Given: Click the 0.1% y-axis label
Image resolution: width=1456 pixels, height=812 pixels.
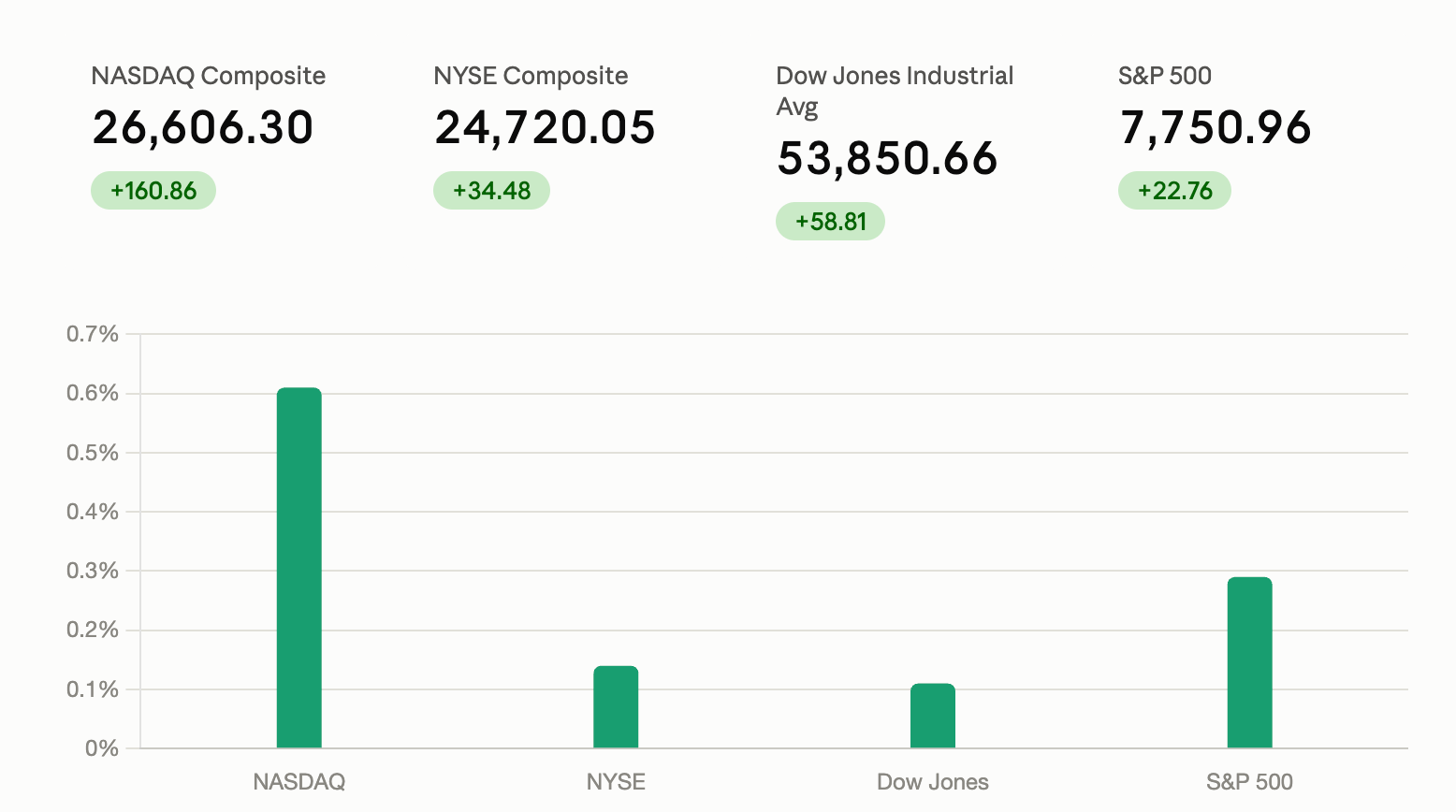Looking at the screenshot, I should [93, 689].
